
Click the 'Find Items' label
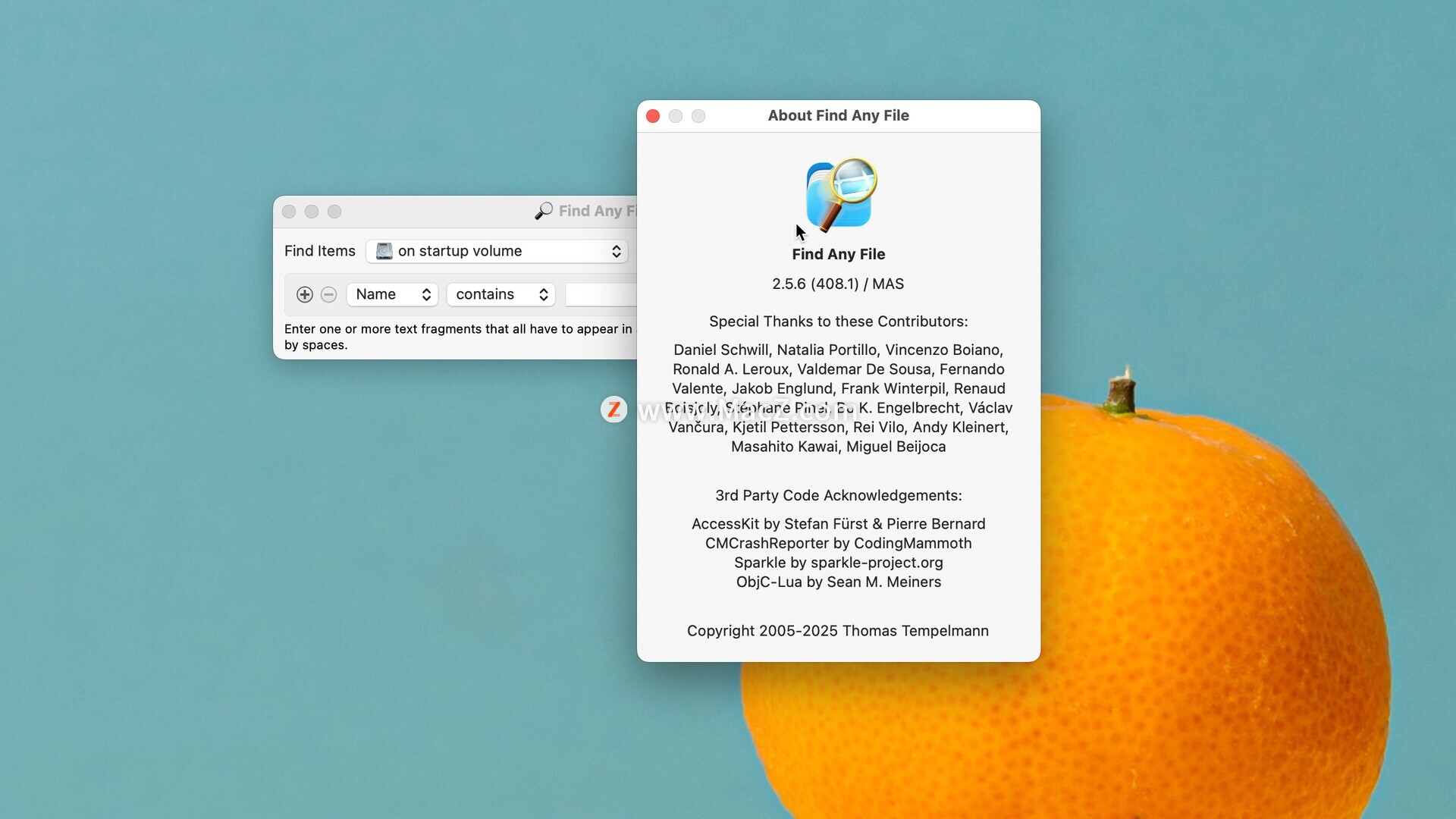tap(320, 251)
